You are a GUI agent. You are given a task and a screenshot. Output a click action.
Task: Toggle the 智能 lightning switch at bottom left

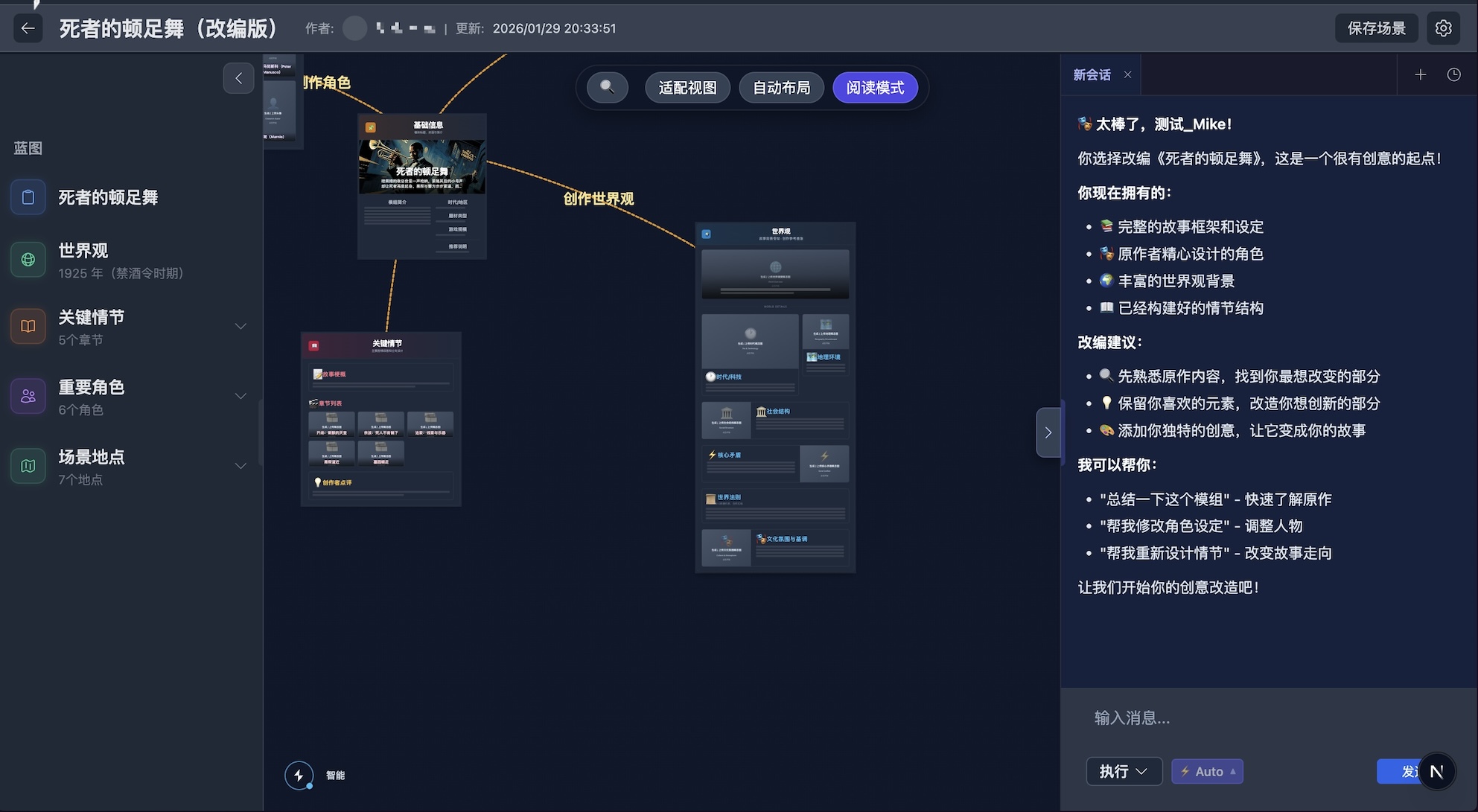point(299,775)
